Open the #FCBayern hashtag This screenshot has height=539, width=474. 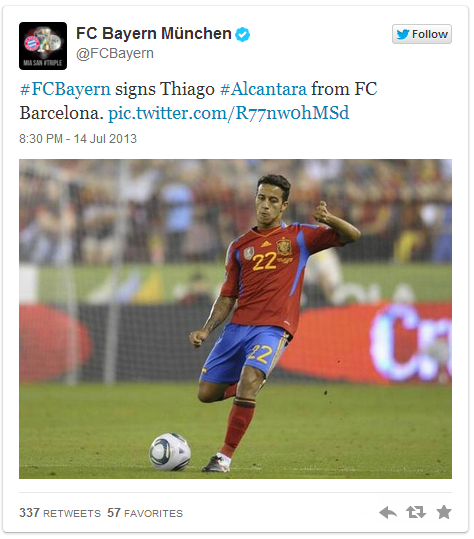click(x=65, y=89)
